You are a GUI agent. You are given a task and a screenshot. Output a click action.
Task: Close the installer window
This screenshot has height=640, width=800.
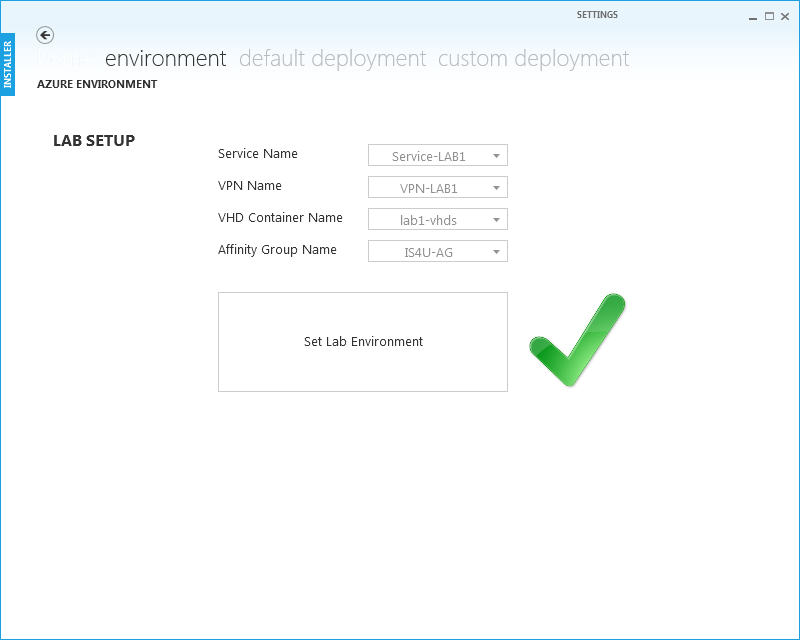[x=785, y=16]
